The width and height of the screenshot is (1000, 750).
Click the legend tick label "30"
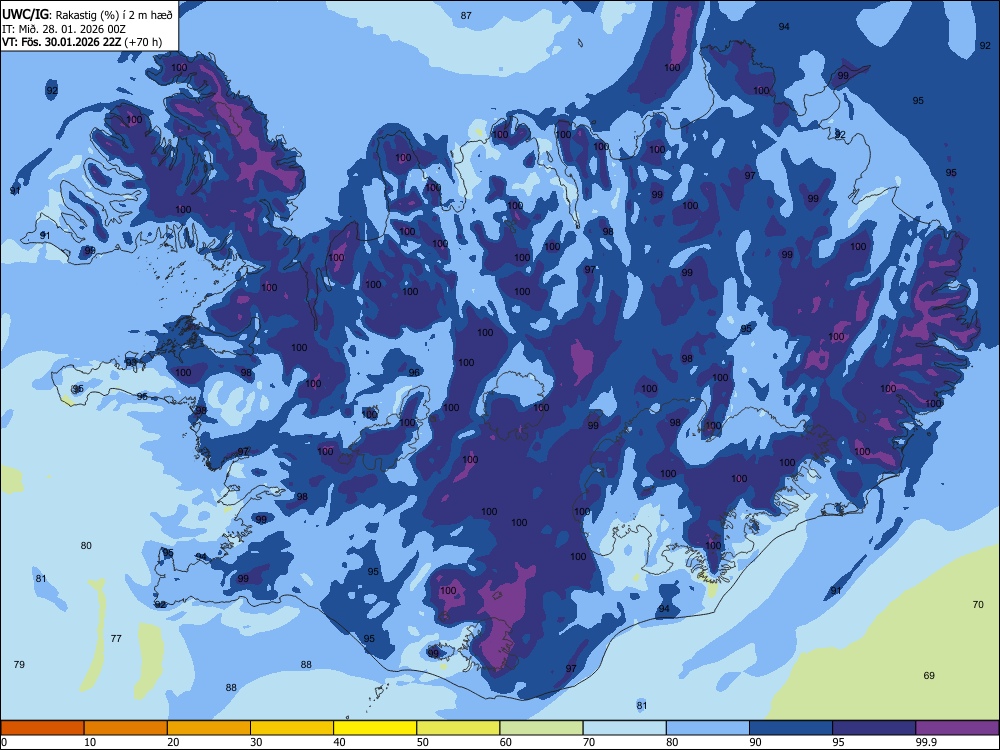[256, 742]
